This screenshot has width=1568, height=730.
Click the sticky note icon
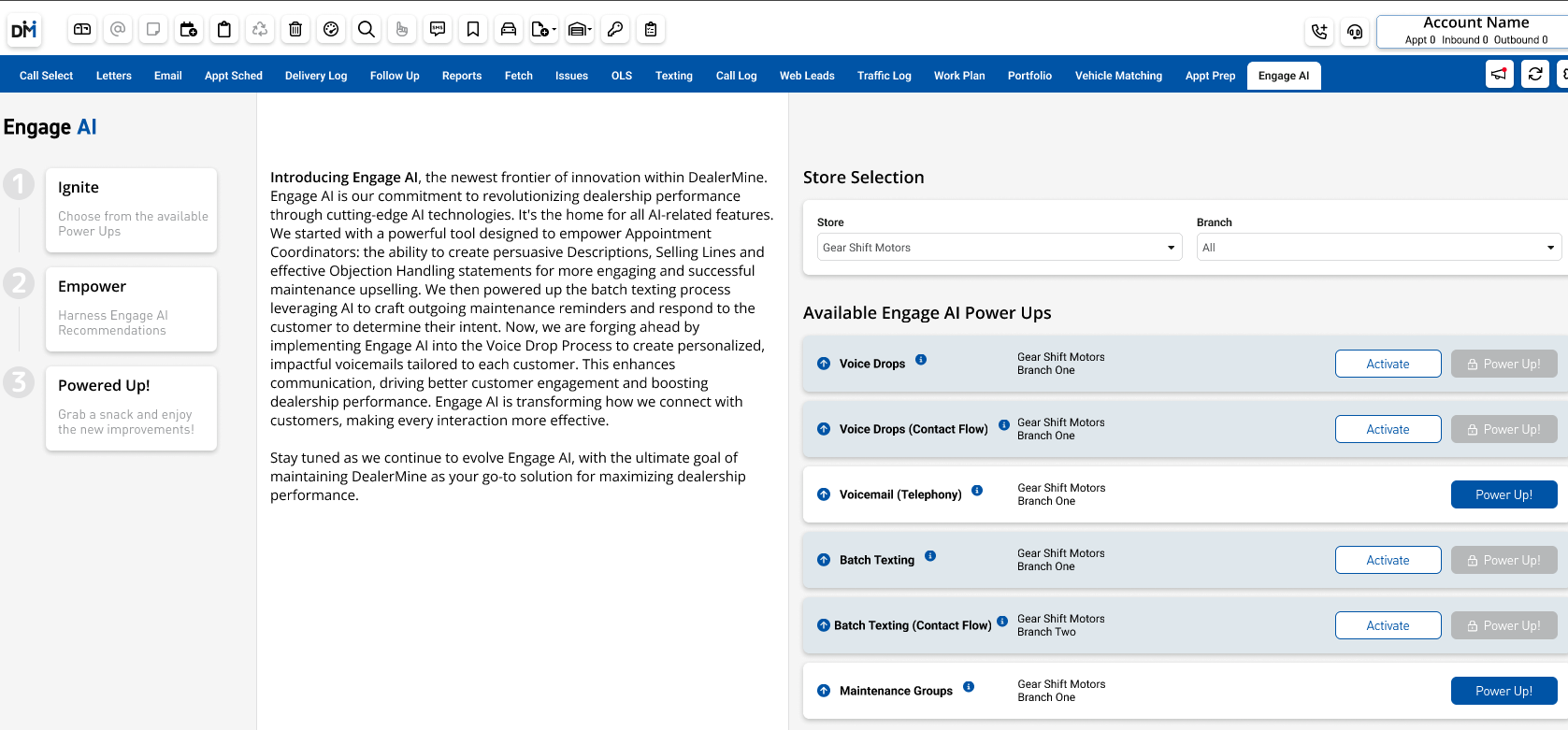point(153,29)
